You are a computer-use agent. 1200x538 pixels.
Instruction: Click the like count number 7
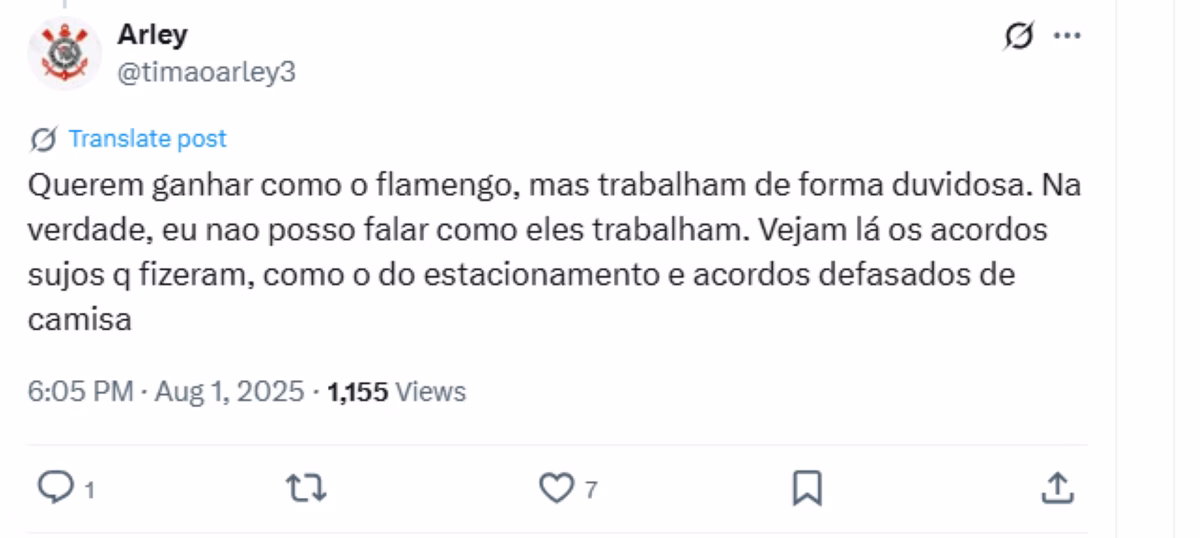(591, 490)
